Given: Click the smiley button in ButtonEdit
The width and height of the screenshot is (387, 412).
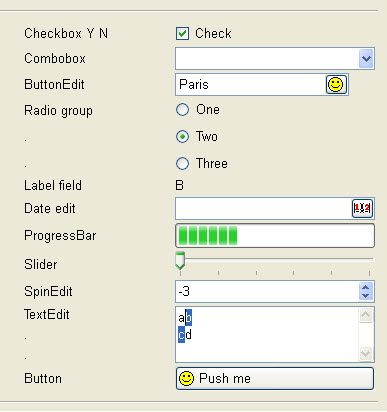Looking at the screenshot, I should click(x=336, y=85).
